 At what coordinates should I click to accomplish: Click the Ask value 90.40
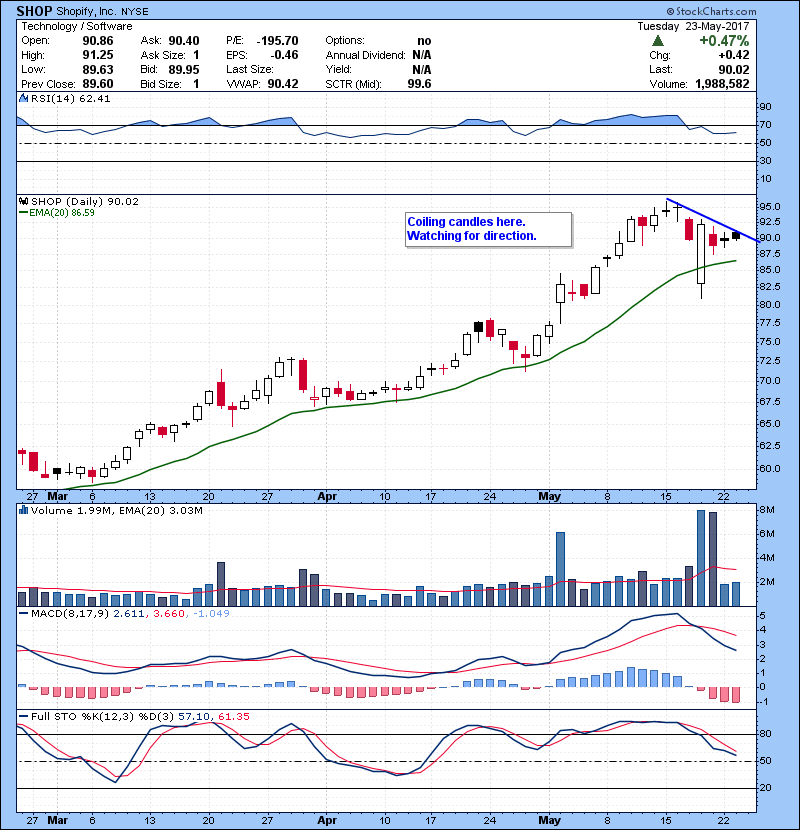coord(184,41)
